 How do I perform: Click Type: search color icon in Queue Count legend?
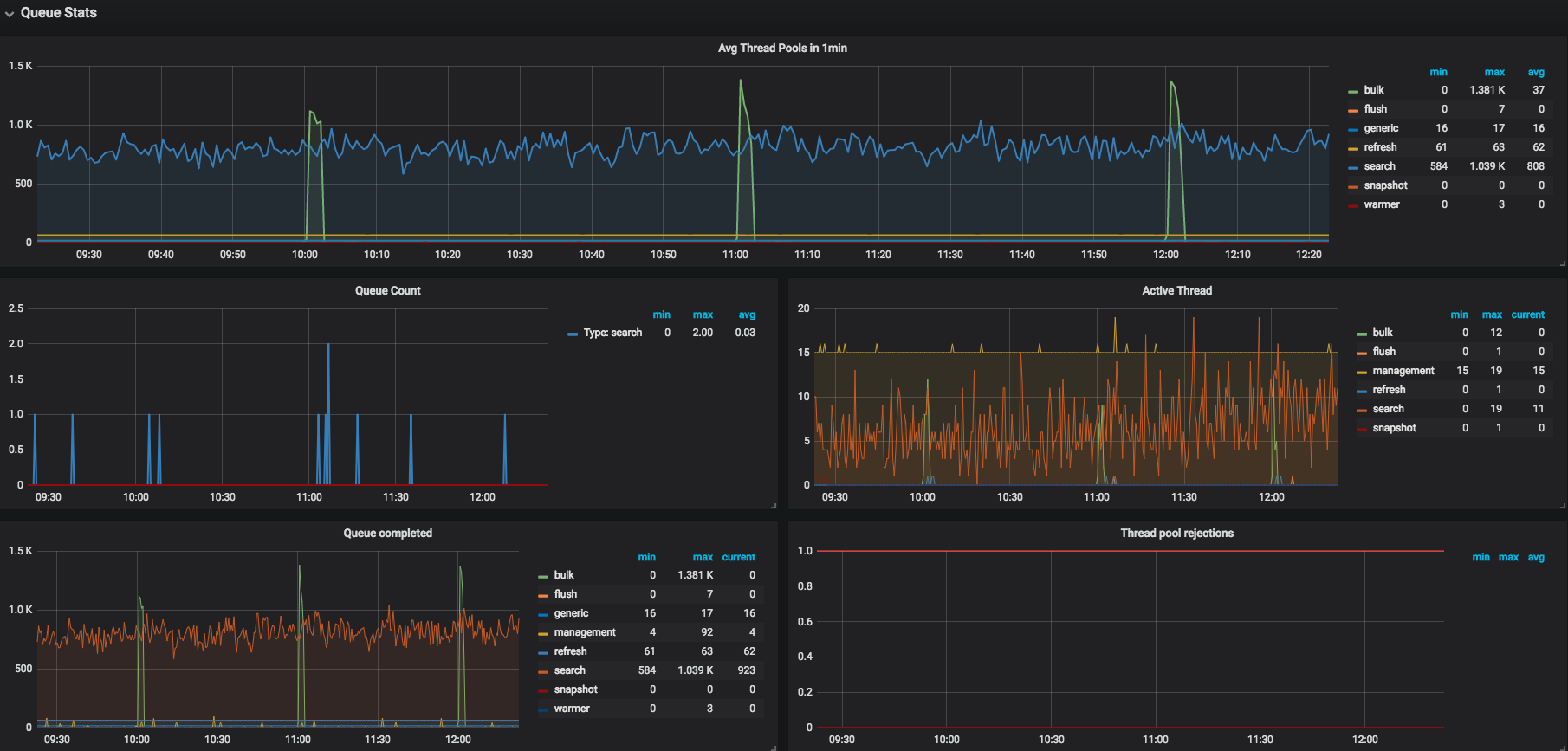pos(573,333)
